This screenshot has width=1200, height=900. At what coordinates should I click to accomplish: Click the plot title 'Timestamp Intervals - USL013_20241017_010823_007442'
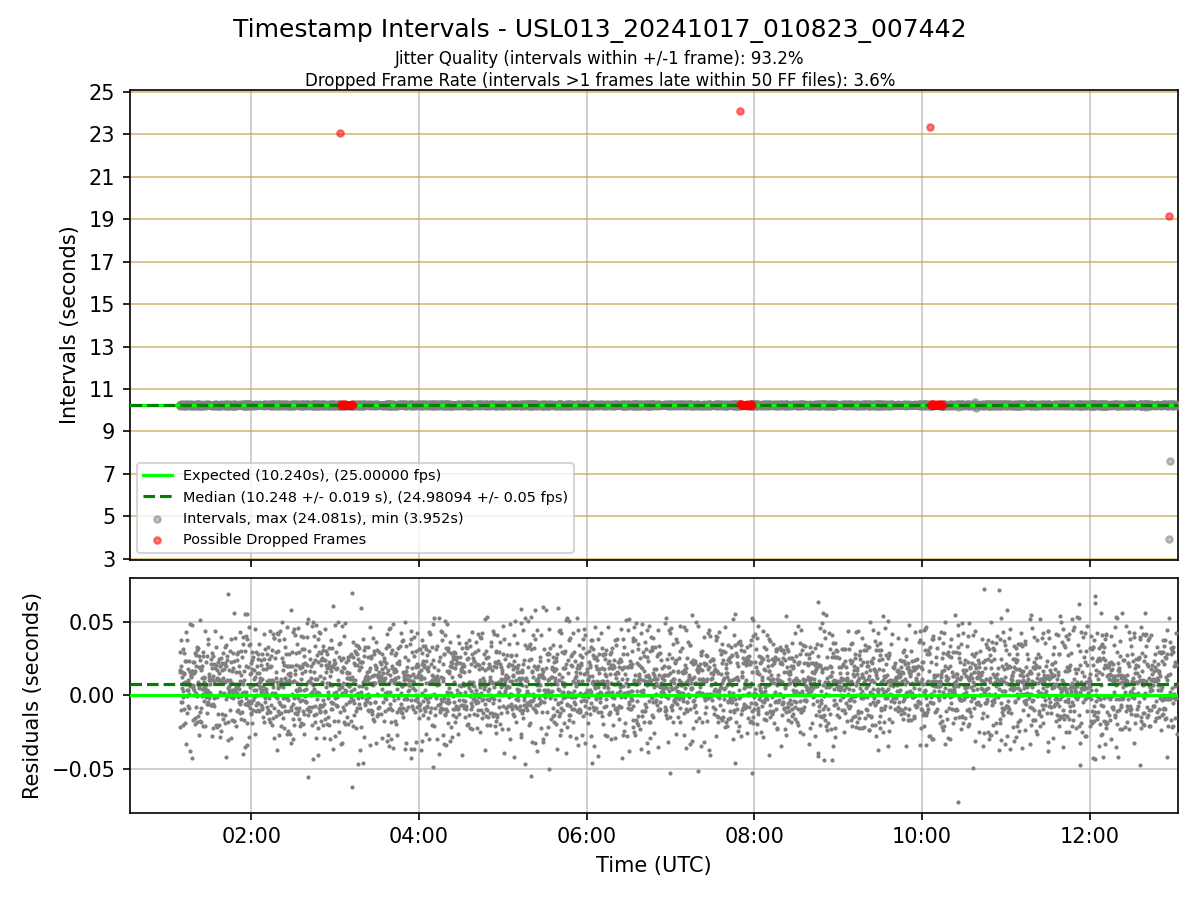599,29
